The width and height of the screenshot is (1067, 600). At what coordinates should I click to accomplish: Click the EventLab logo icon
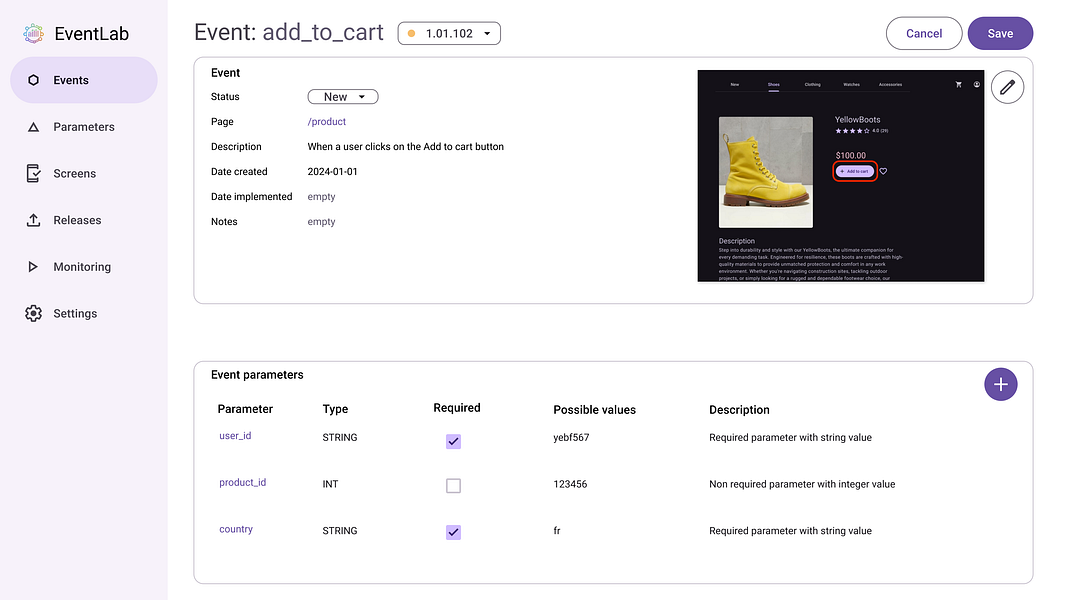pos(34,34)
